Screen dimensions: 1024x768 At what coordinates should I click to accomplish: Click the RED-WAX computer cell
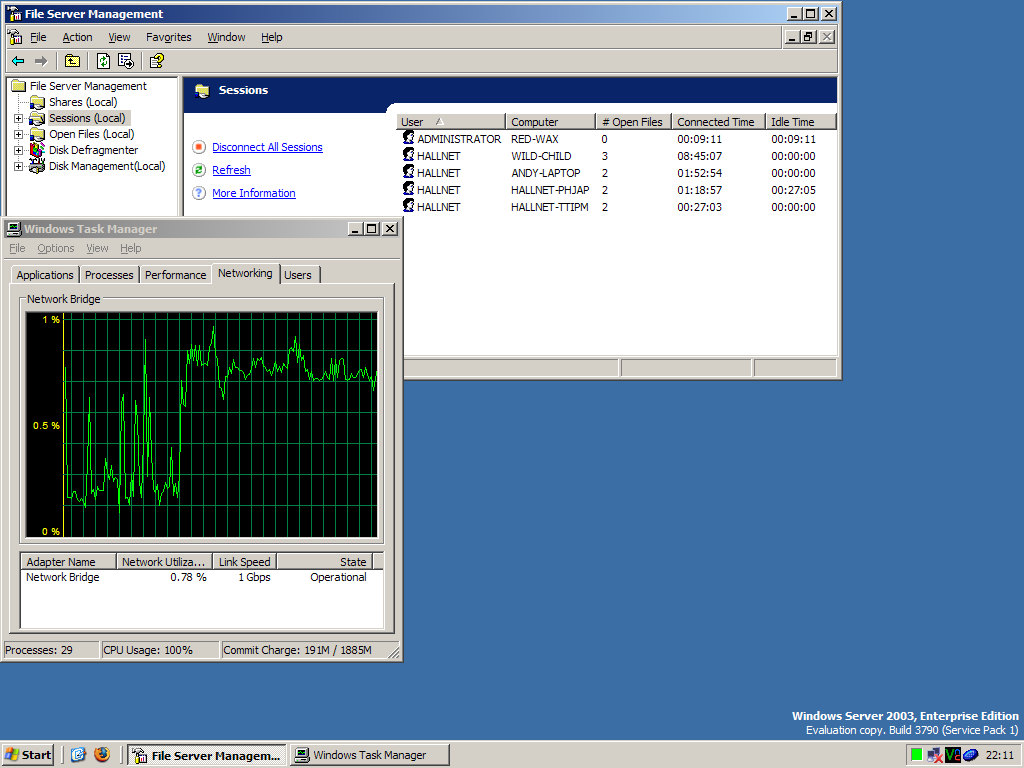click(535, 139)
